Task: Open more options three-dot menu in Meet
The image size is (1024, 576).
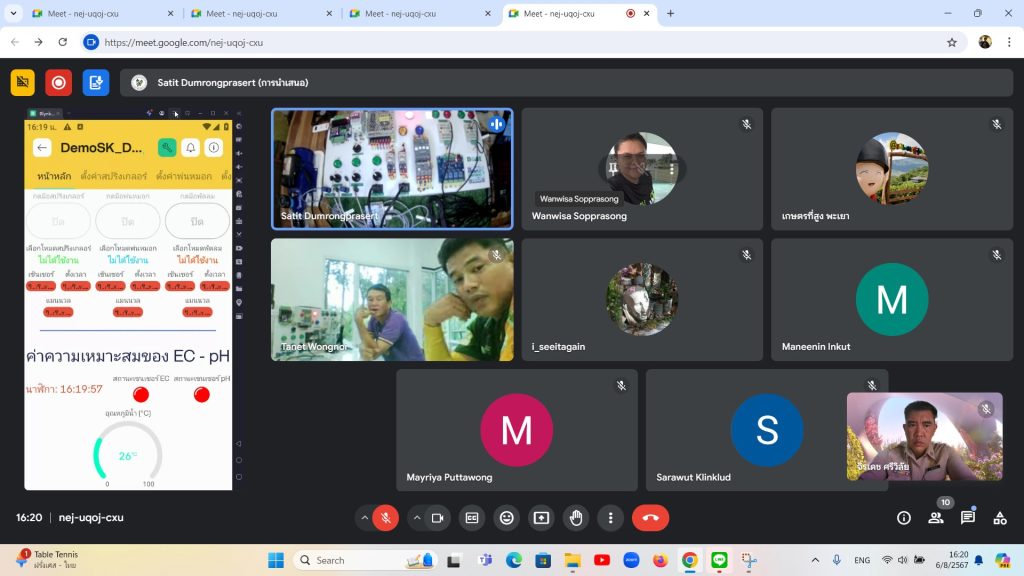Action: click(611, 518)
